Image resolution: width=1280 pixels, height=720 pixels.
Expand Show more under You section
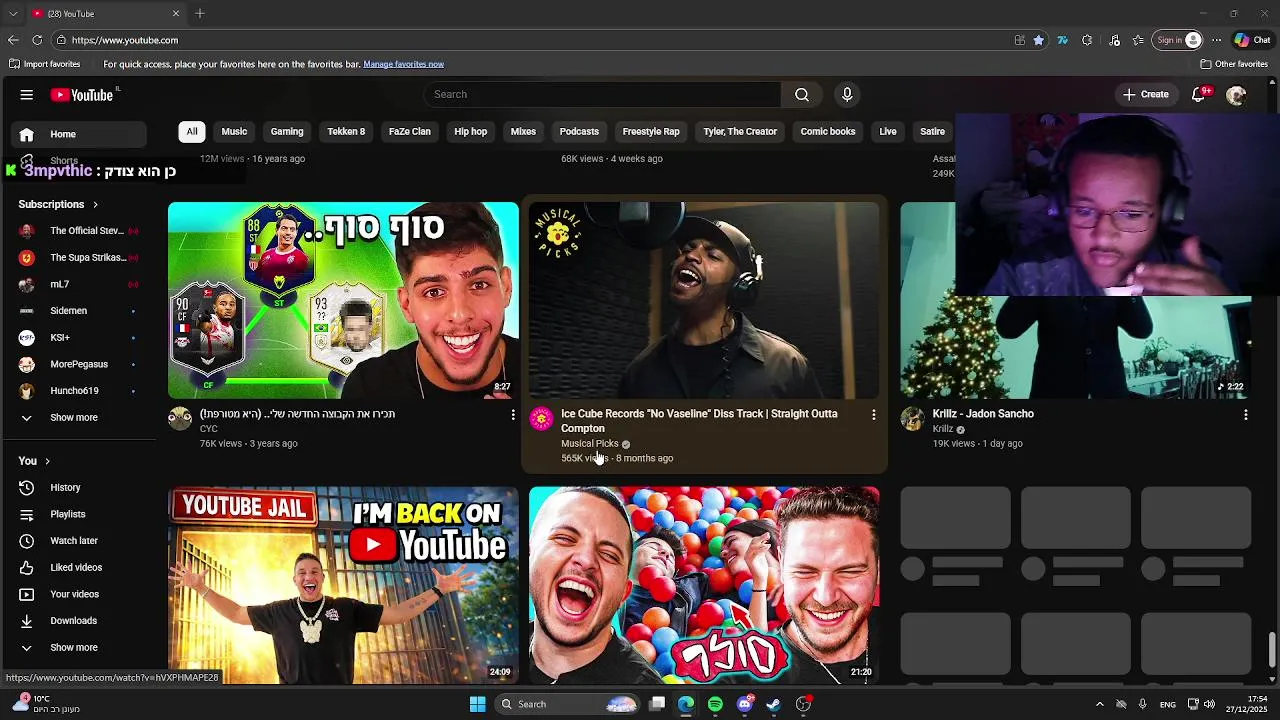pyautogui.click(x=79, y=647)
